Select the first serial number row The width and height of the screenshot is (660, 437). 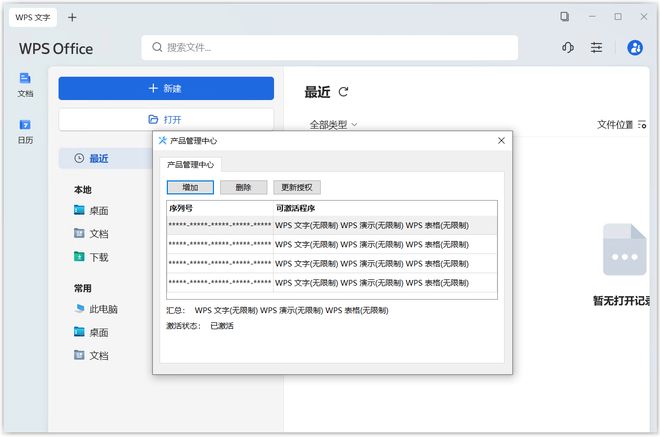tap(332, 225)
